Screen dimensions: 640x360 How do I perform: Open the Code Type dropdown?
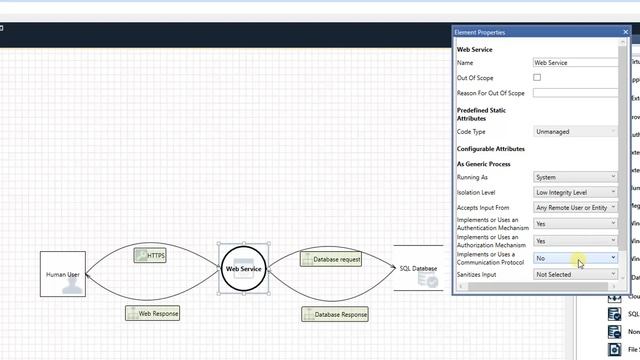point(575,131)
